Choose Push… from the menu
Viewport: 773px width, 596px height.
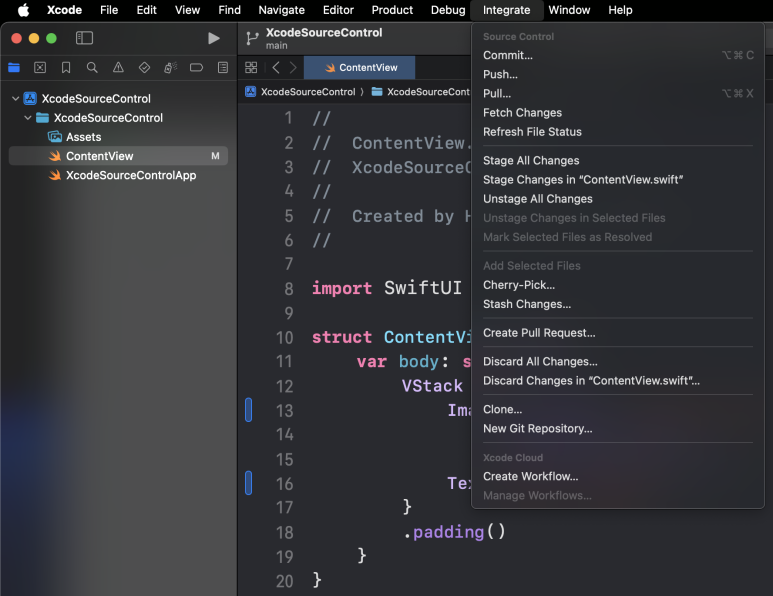tap(618, 74)
